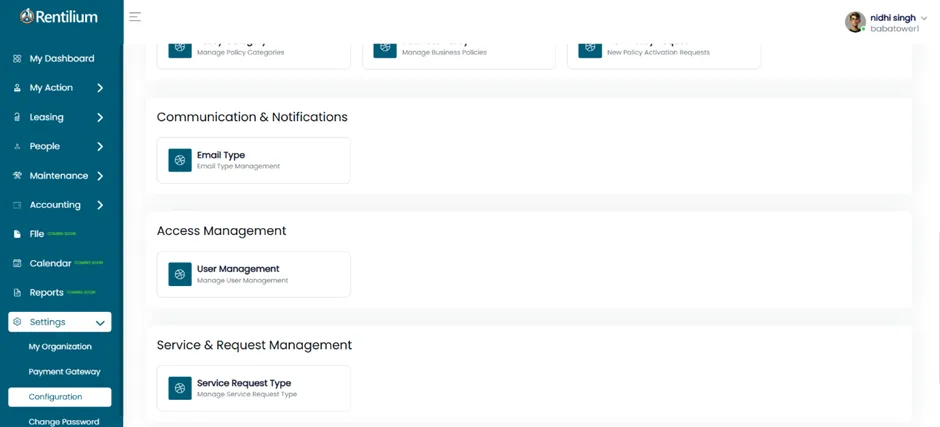Open My Organization settings submenu

coord(60,347)
